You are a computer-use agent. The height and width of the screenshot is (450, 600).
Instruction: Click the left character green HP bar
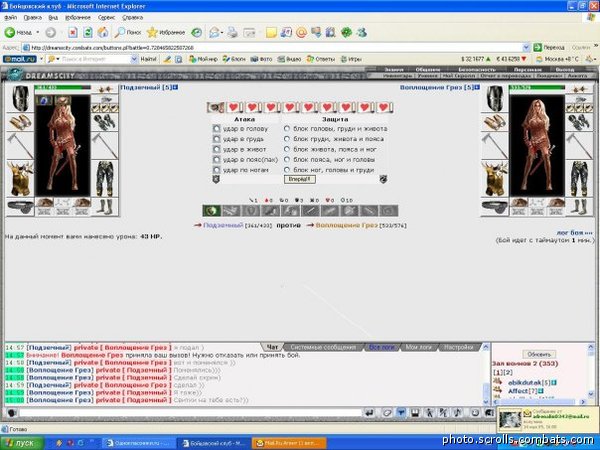pyautogui.click(x=62, y=87)
